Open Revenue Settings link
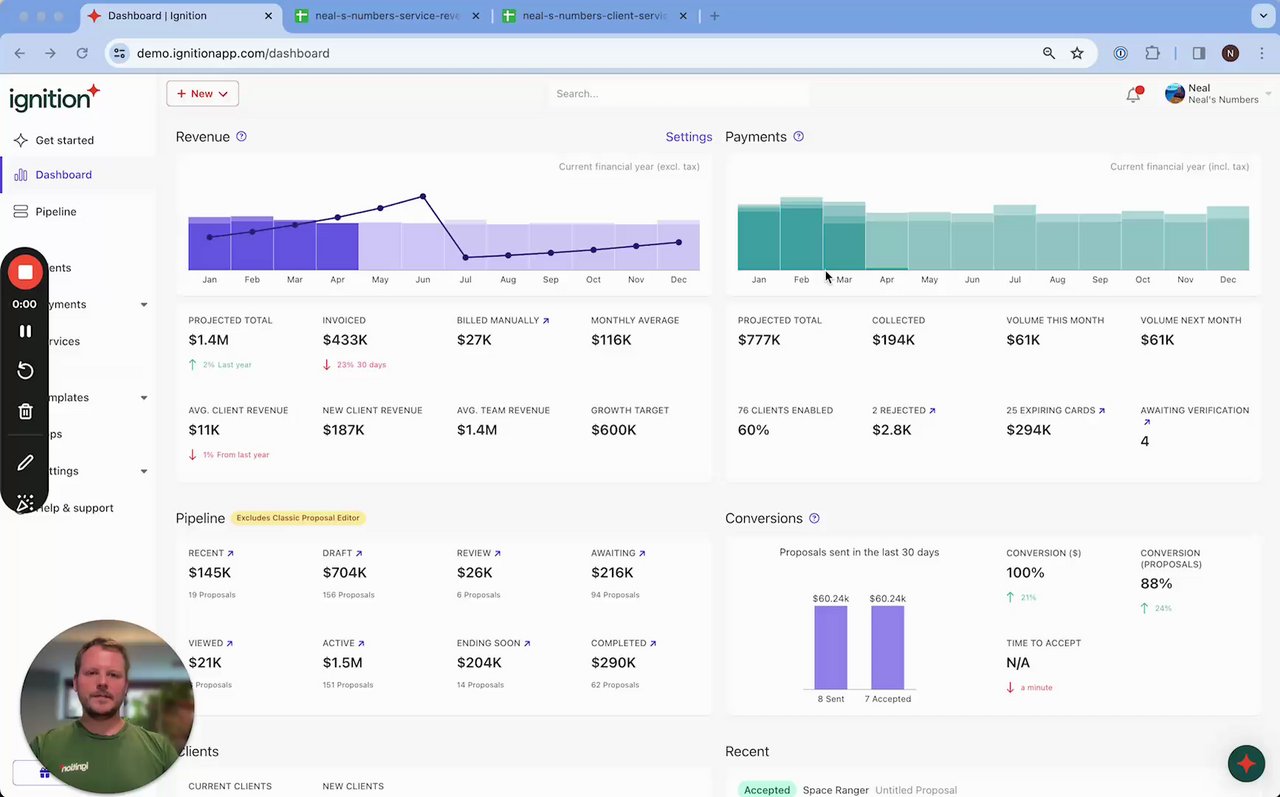 [689, 137]
